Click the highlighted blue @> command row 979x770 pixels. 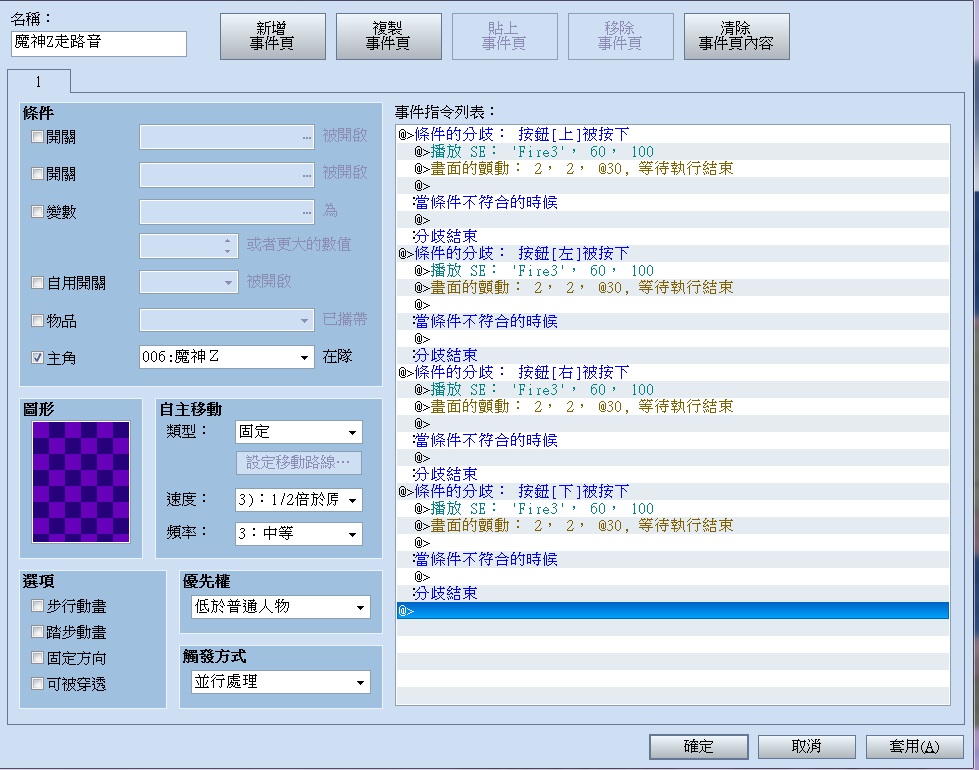[x=673, y=611]
